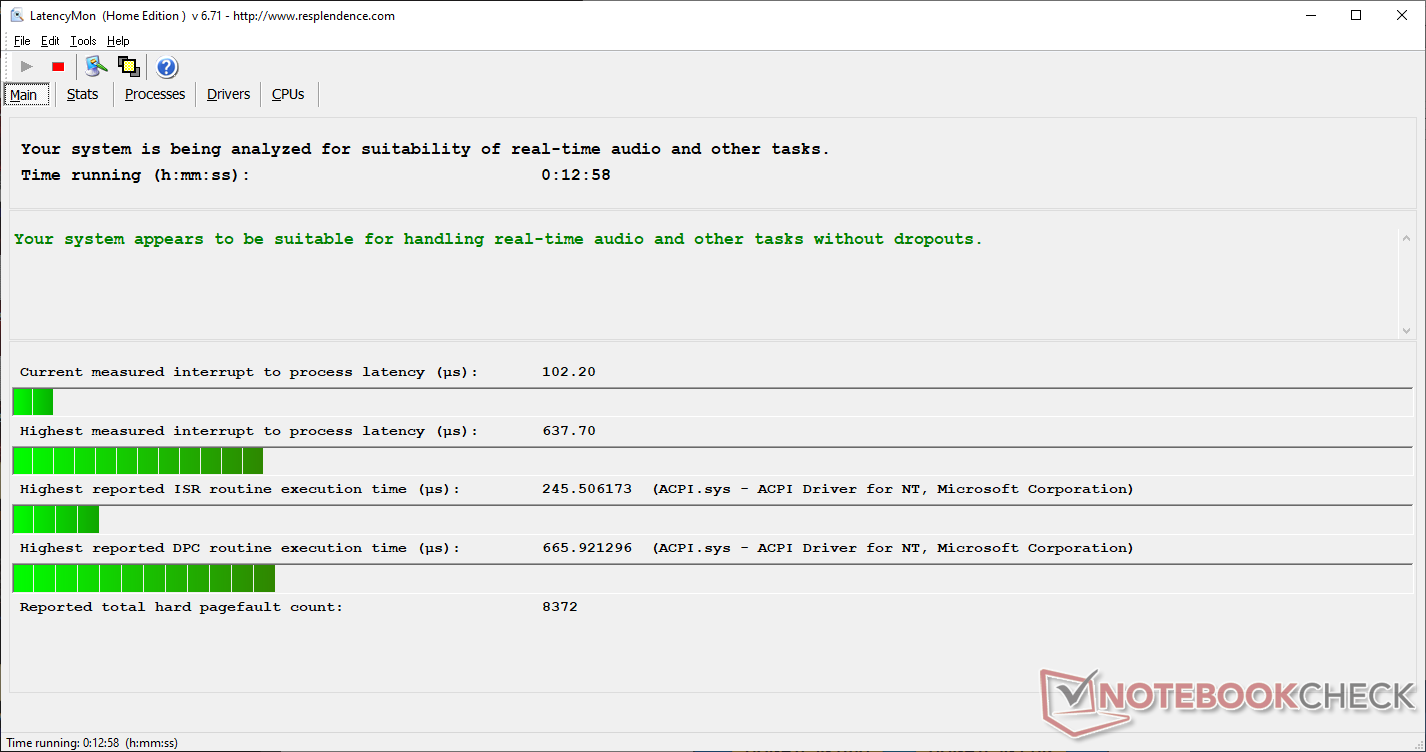The width and height of the screenshot is (1426, 752).
Task: Open the Edit menu
Action: (50, 41)
